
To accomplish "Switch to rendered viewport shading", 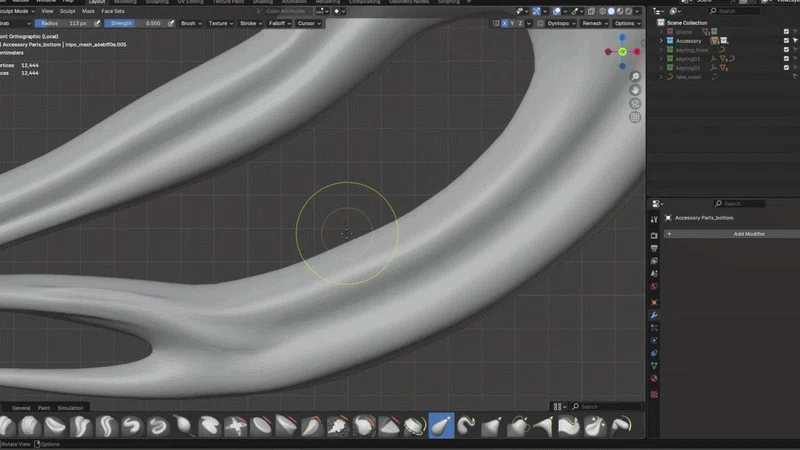I will [x=629, y=11].
